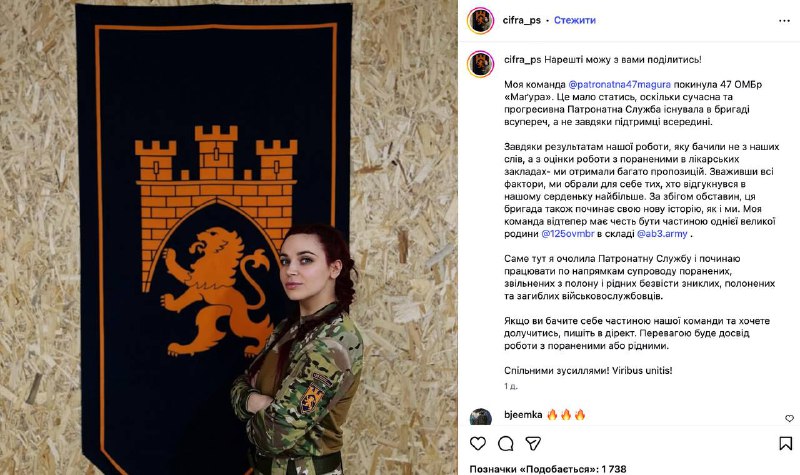Share post with paper plane icon
Image resolution: width=800 pixels, height=475 pixels.
(533, 443)
